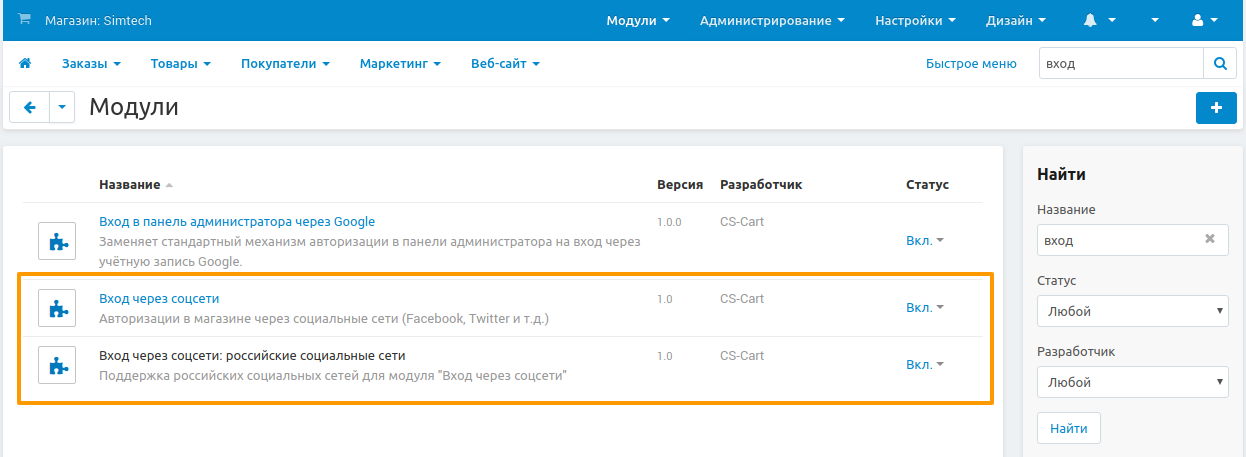Open the Статус filter dropdown
This screenshot has width=1246, height=457.
coord(1132,311)
